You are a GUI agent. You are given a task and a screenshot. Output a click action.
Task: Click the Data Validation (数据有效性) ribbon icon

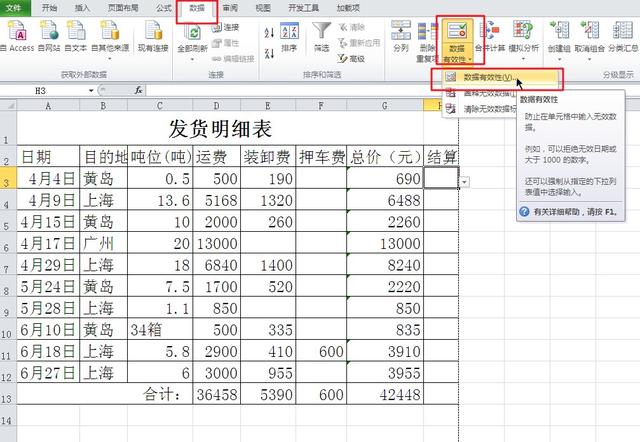[x=457, y=31]
